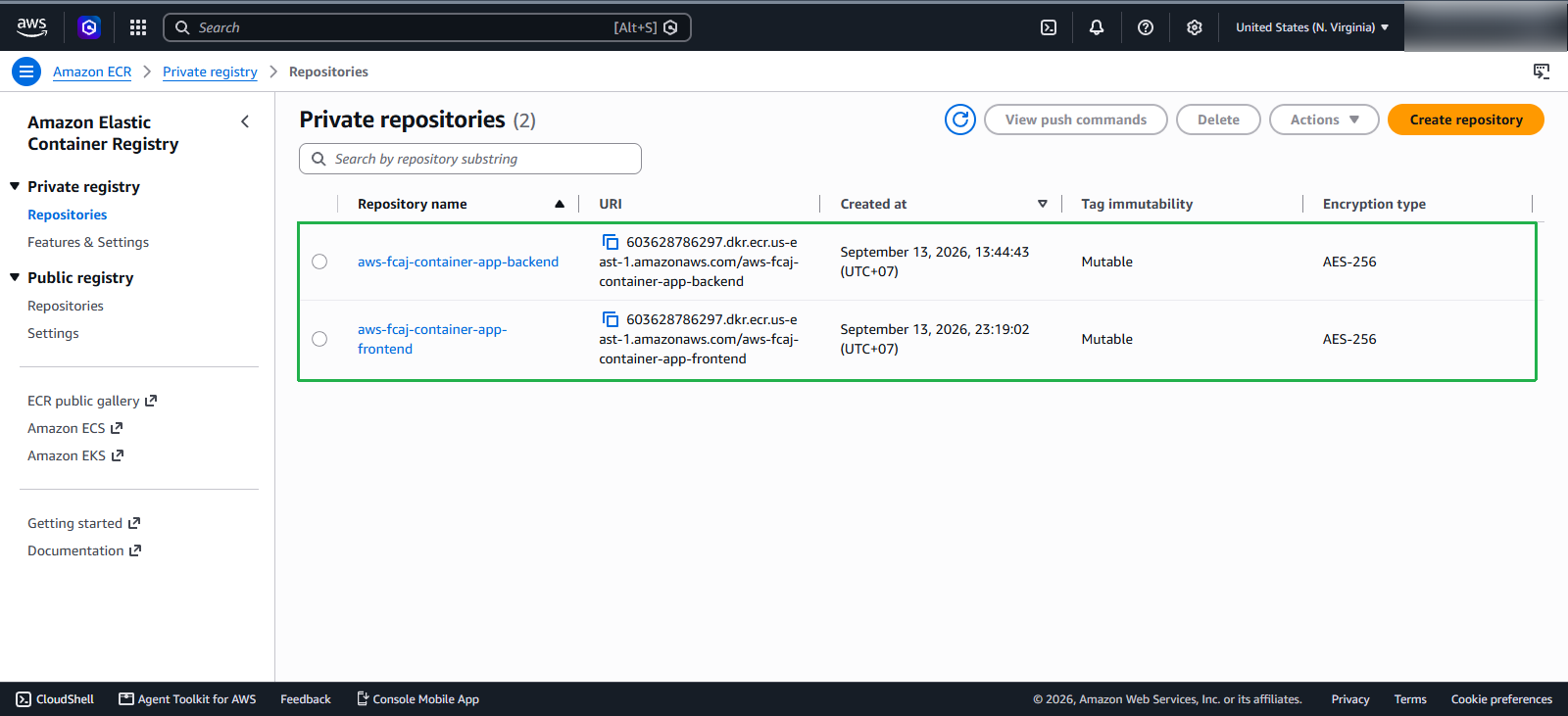Viewport: 1568px width, 716px height.
Task: Collapse the ECR navigation panel
Action: point(245,121)
